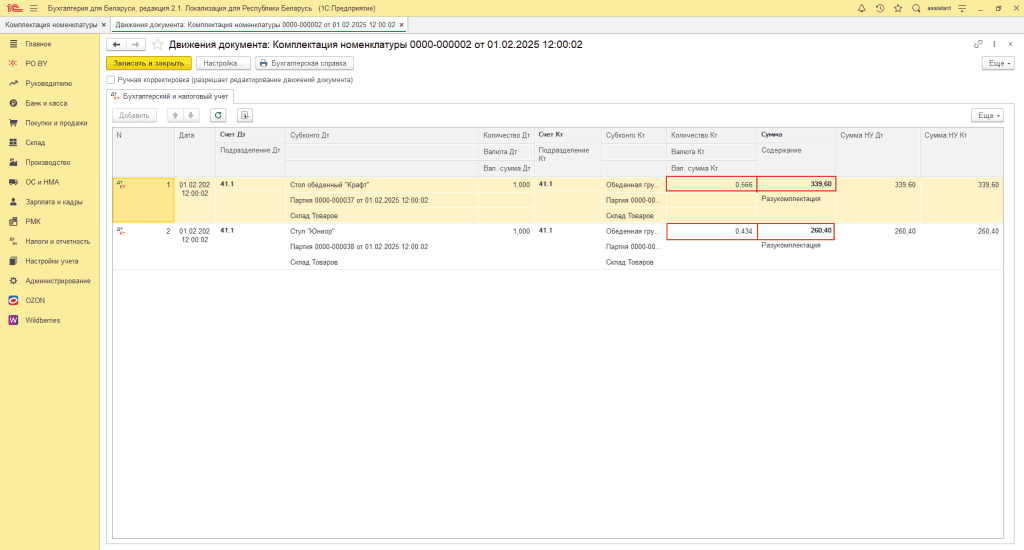The width and height of the screenshot is (1024, 550).
Task: Expand the table toolbar Еще dropdown
Action: tap(986, 115)
